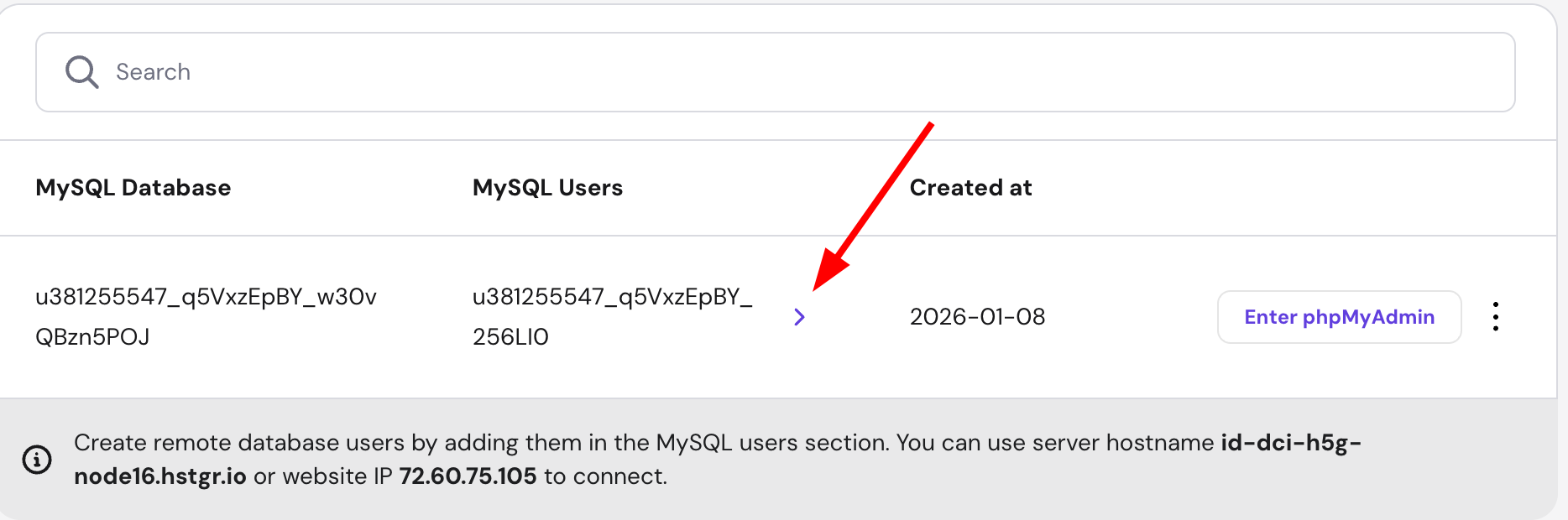Image resolution: width=1568 pixels, height=520 pixels.
Task: Click the server hostname id-dci-h5g-node16.hstgr.io
Action: (1289, 443)
